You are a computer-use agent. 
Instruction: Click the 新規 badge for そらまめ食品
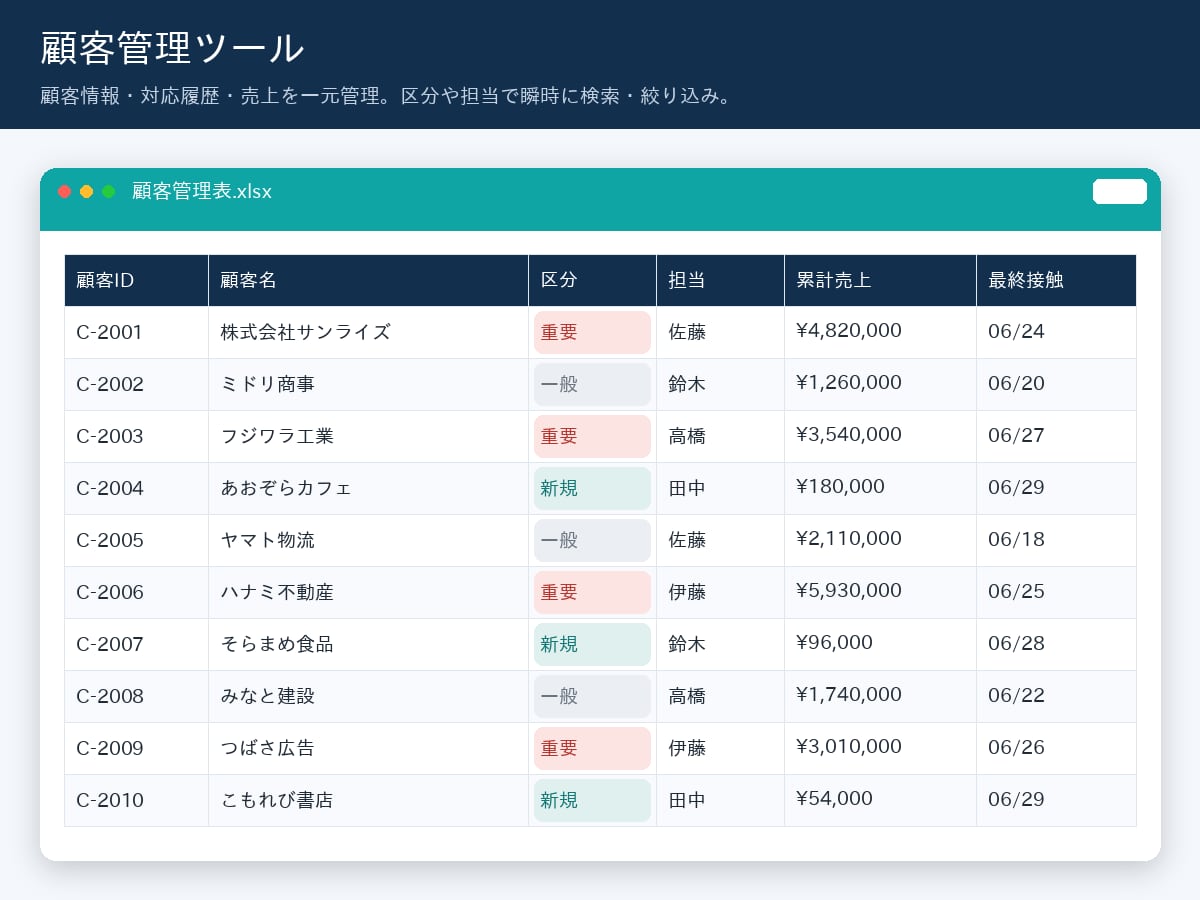[593, 645]
